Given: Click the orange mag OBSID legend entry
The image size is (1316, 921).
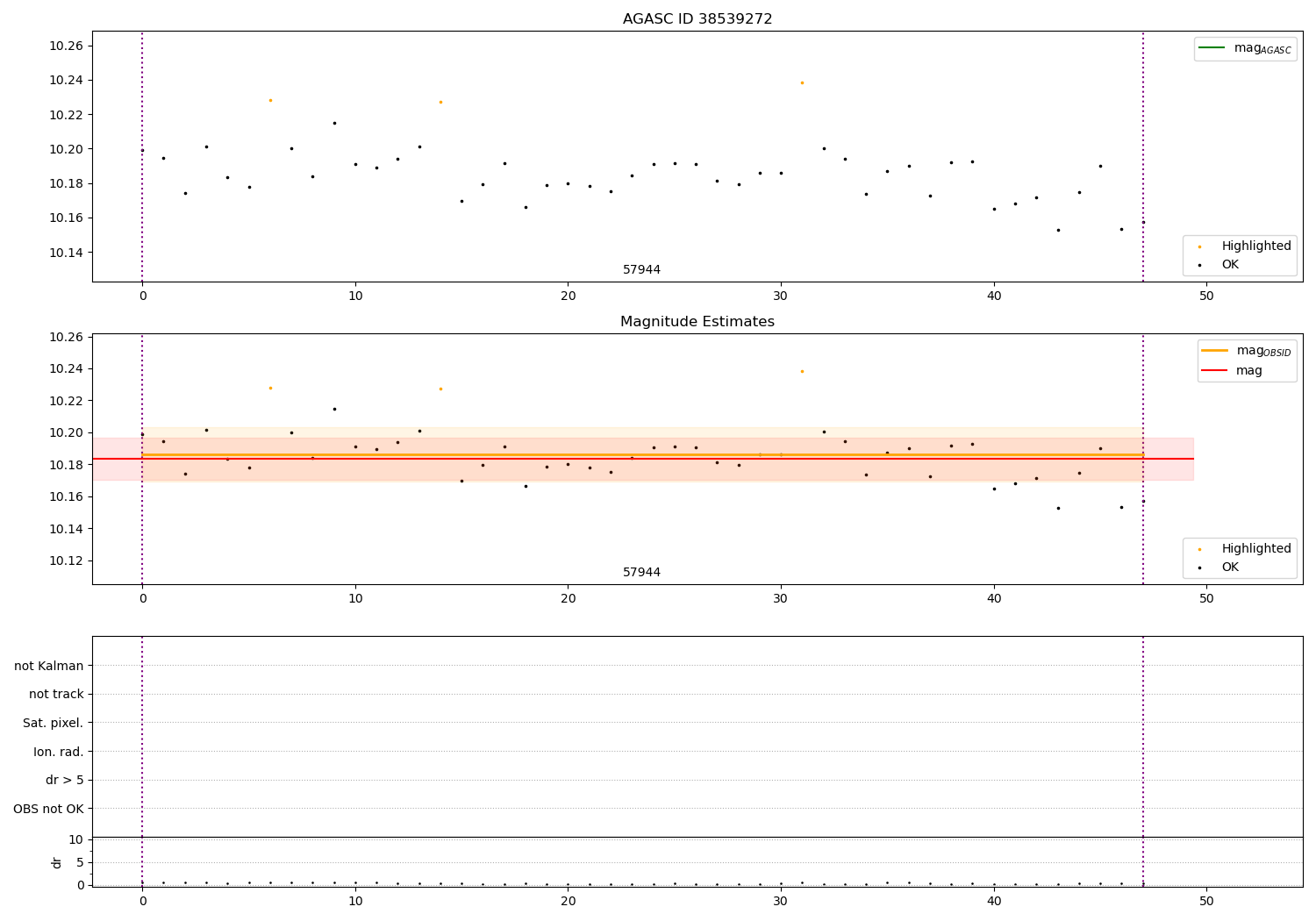Looking at the screenshot, I should coord(1246,351).
